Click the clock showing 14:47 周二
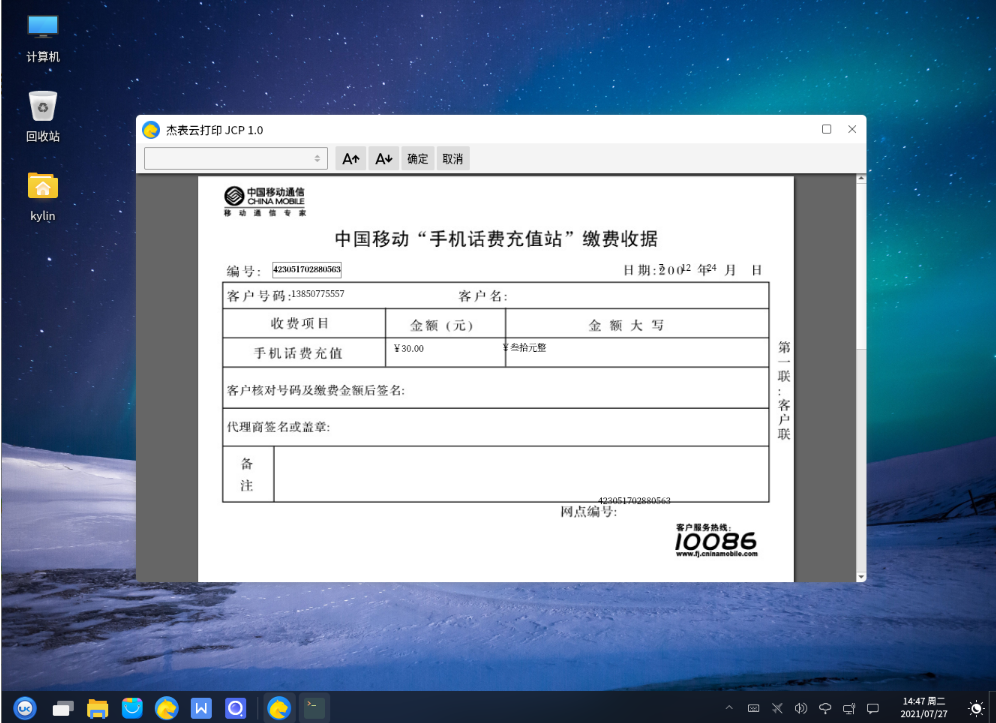This screenshot has width=996, height=723. [x=924, y=707]
